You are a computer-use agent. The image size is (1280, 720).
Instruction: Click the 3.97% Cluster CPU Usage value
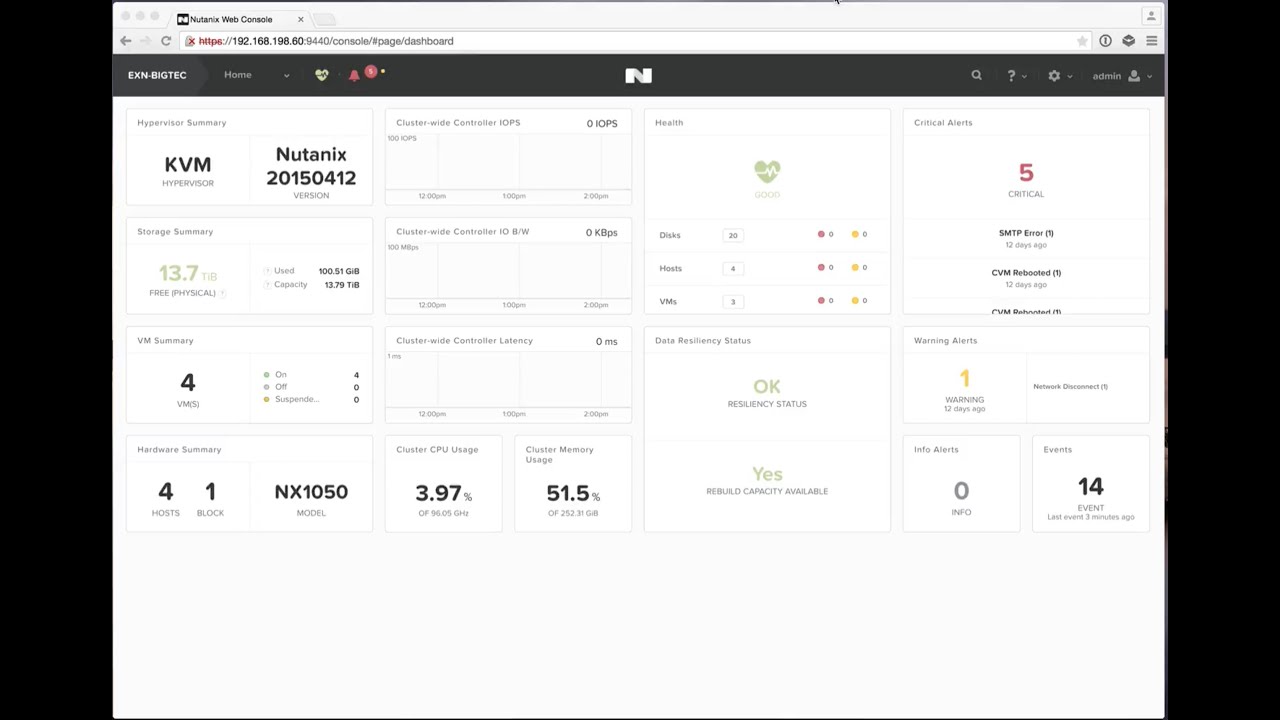coord(443,493)
